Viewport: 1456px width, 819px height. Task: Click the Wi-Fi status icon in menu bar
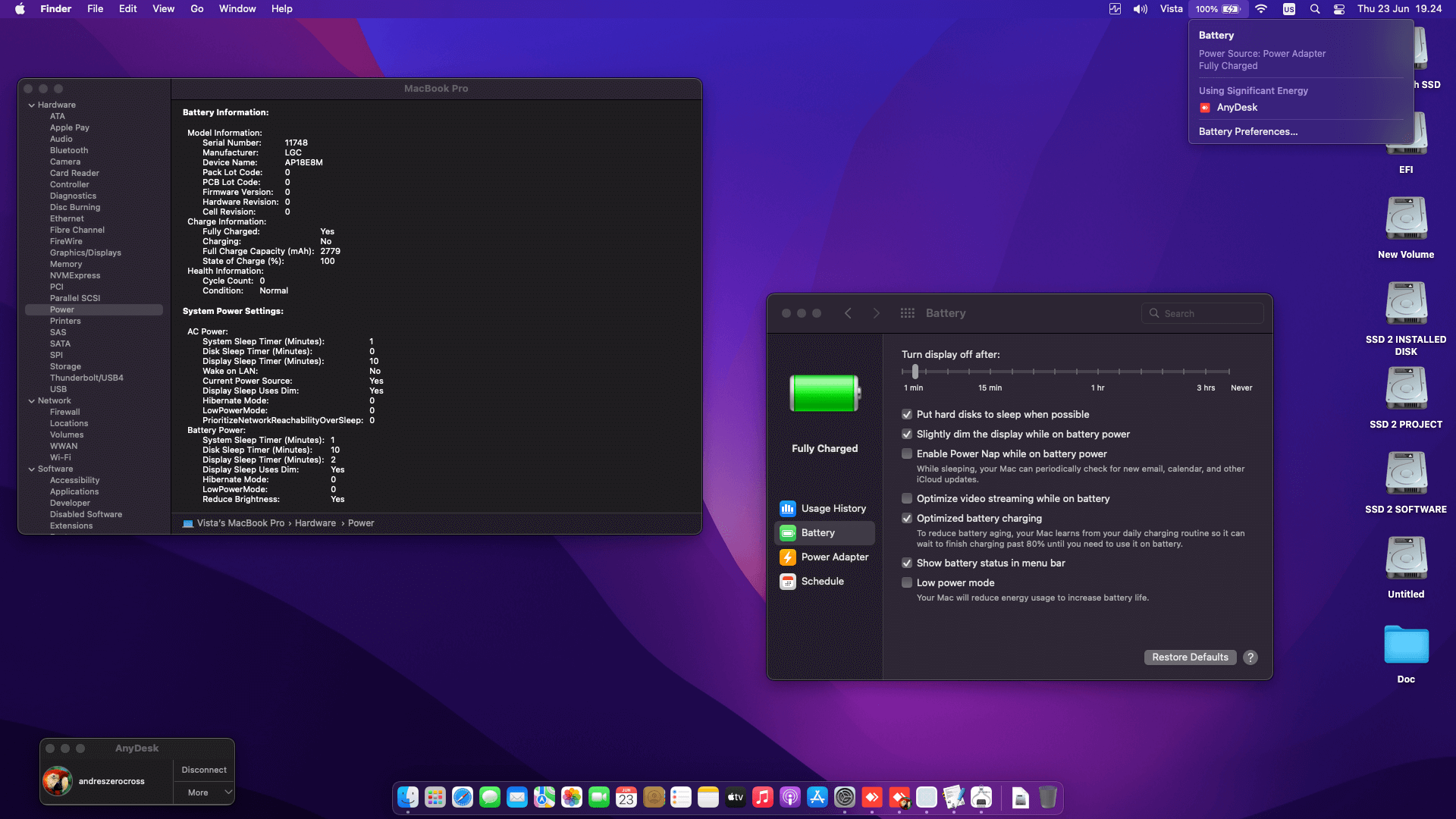(x=1261, y=9)
